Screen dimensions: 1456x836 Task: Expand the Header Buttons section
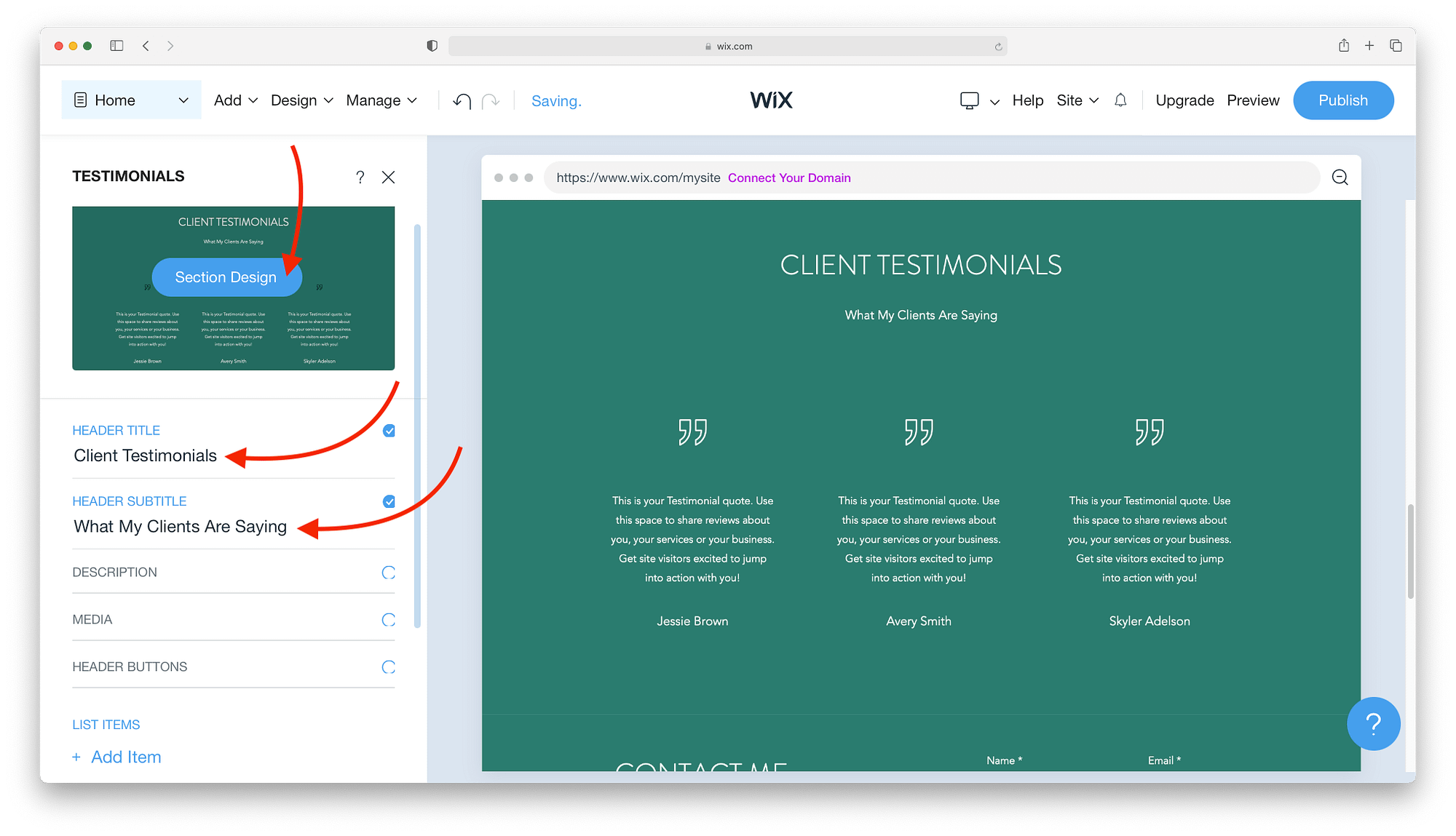pyautogui.click(x=233, y=666)
